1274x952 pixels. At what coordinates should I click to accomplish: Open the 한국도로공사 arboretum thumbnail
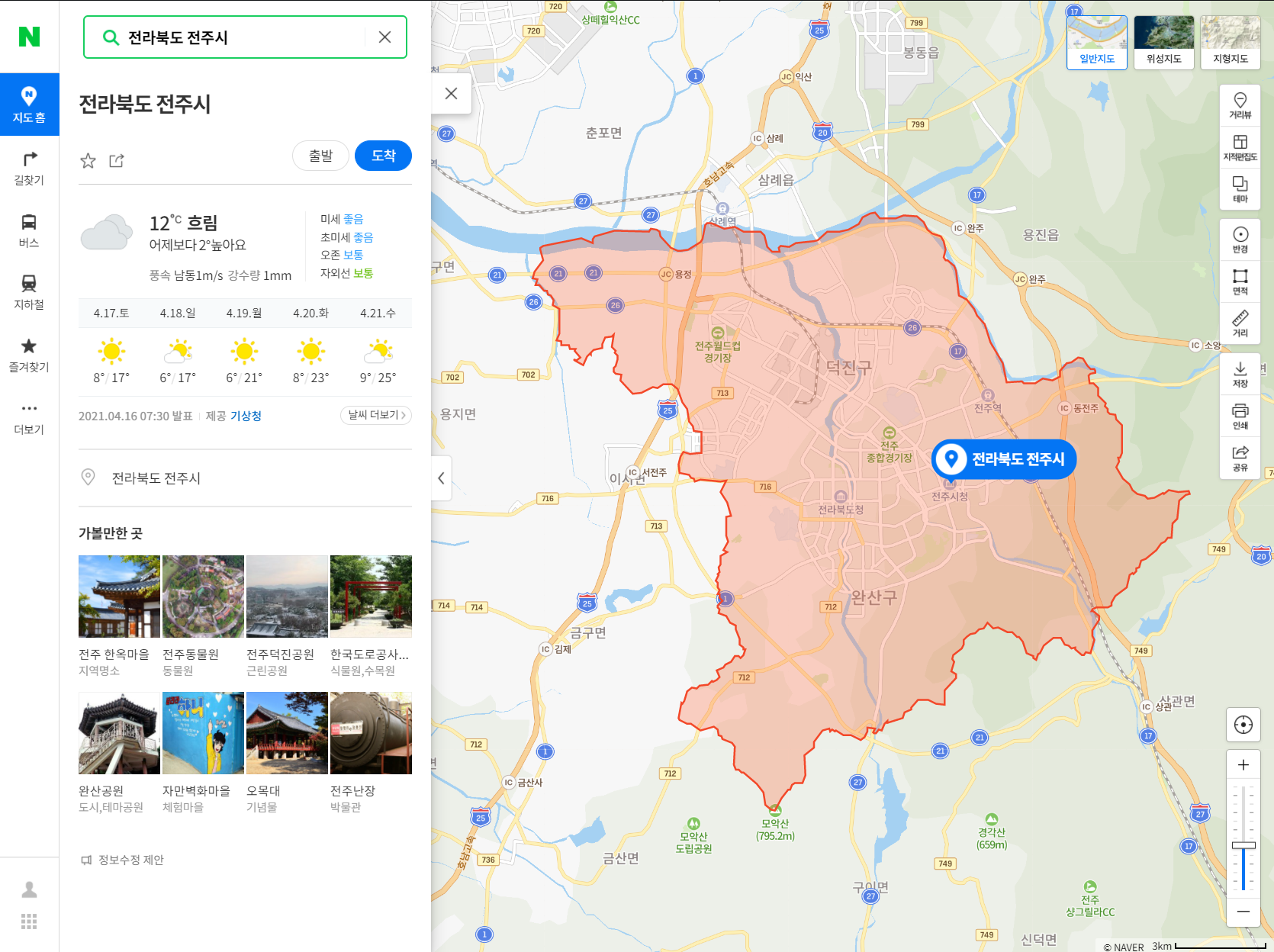point(371,597)
